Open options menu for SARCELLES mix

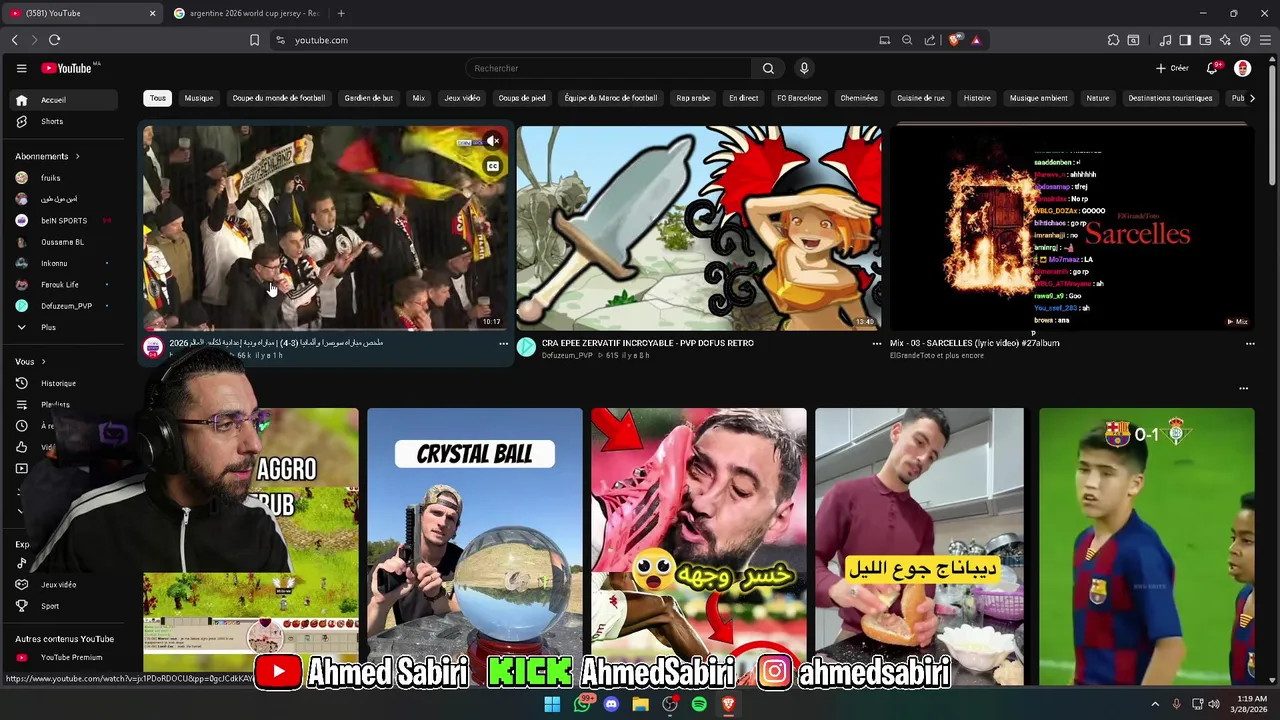(x=1250, y=344)
